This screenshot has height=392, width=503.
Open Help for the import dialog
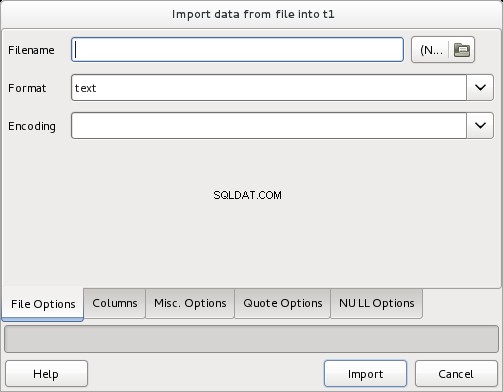pyautogui.click(x=46, y=374)
